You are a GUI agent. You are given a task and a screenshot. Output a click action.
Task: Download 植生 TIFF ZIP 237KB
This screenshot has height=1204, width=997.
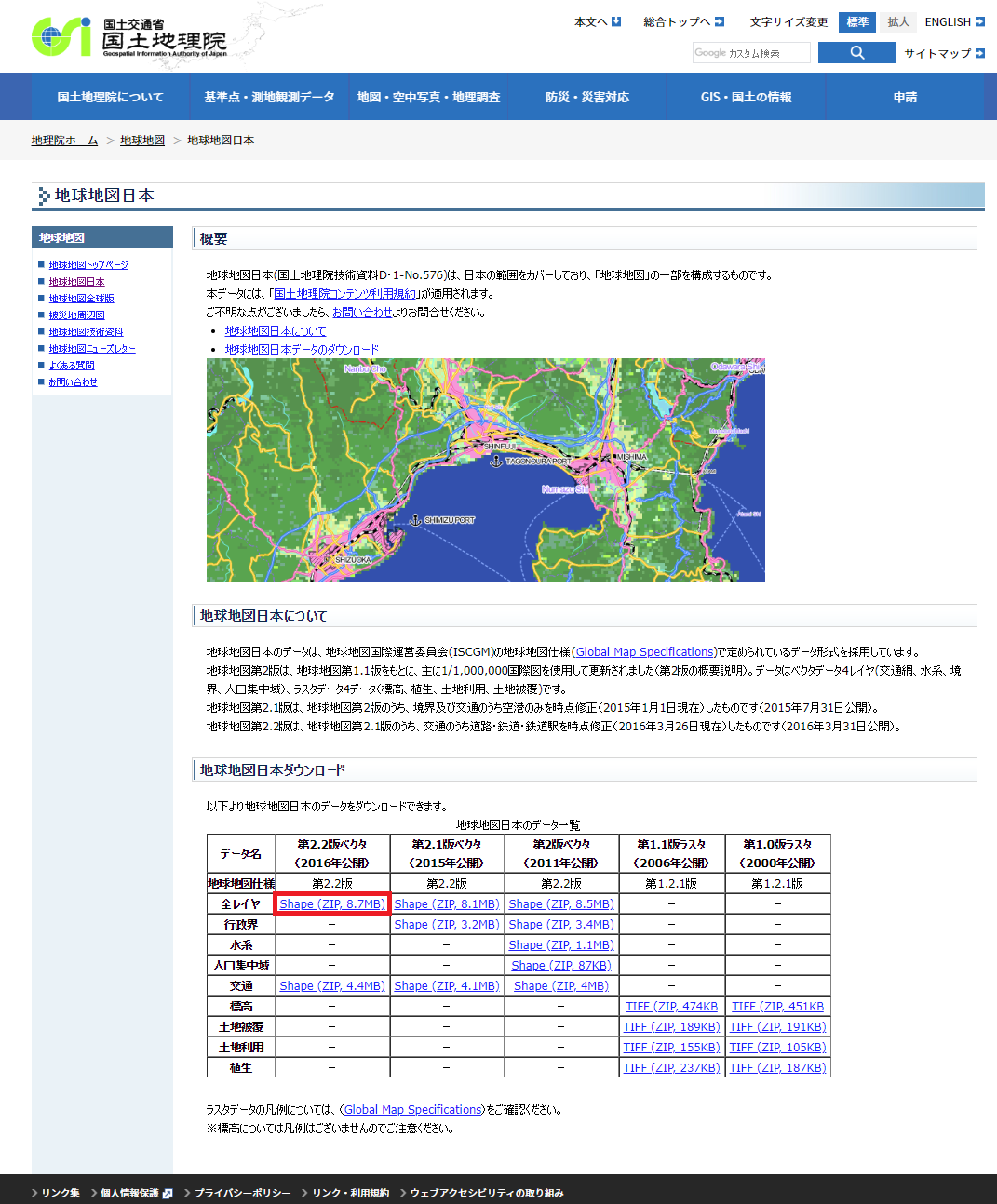(x=671, y=1068)
